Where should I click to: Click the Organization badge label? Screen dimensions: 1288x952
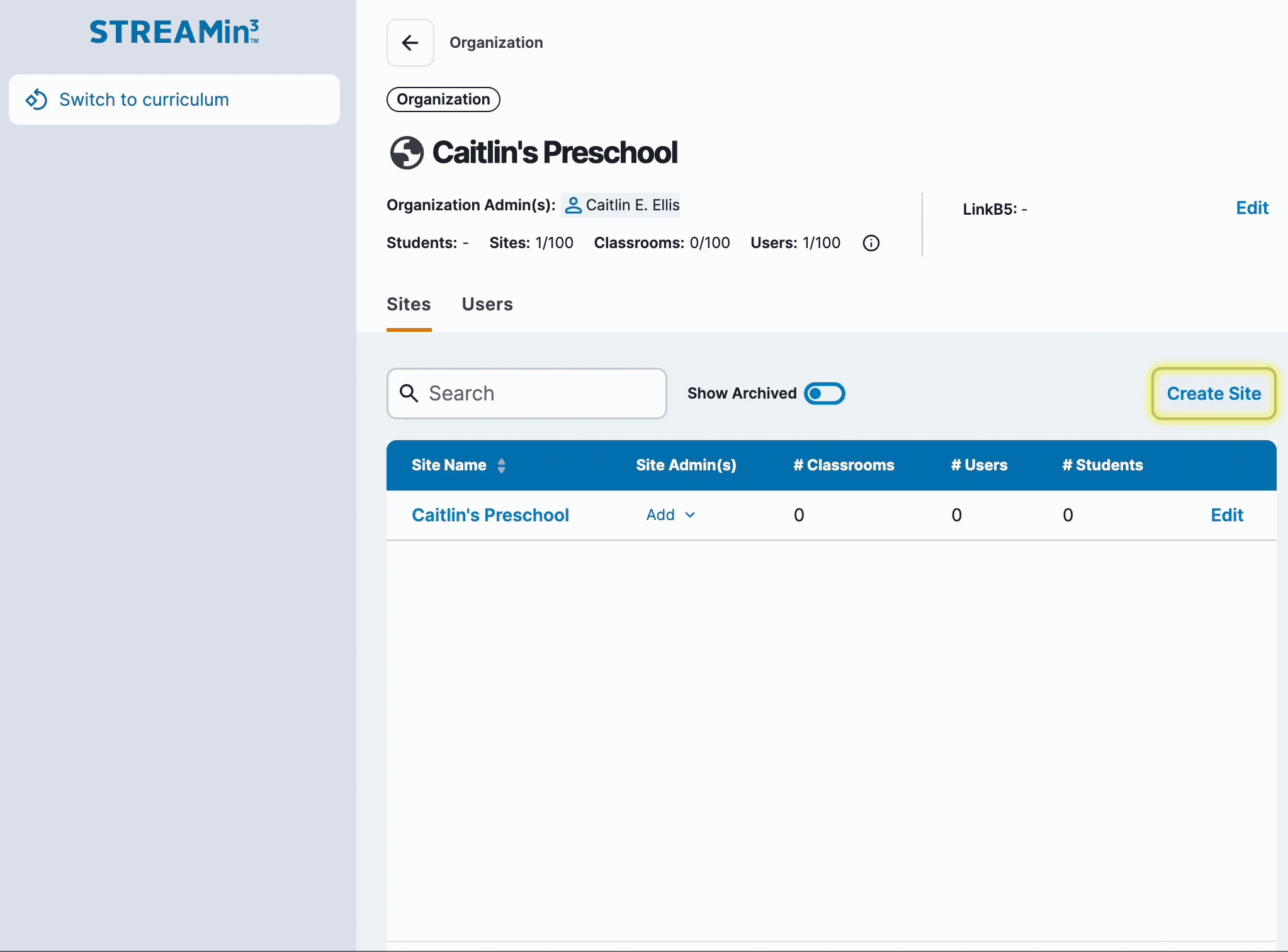point(443,99)
